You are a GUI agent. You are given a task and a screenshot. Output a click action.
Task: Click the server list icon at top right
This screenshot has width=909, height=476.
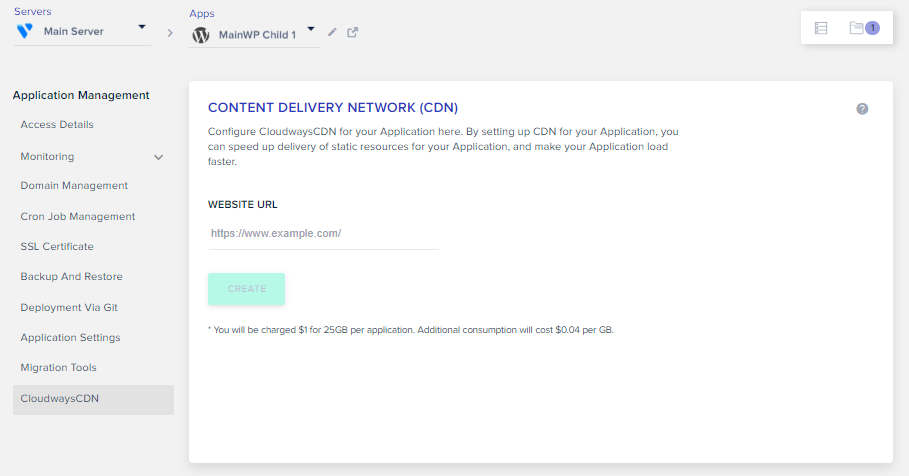tap(821, 28)
